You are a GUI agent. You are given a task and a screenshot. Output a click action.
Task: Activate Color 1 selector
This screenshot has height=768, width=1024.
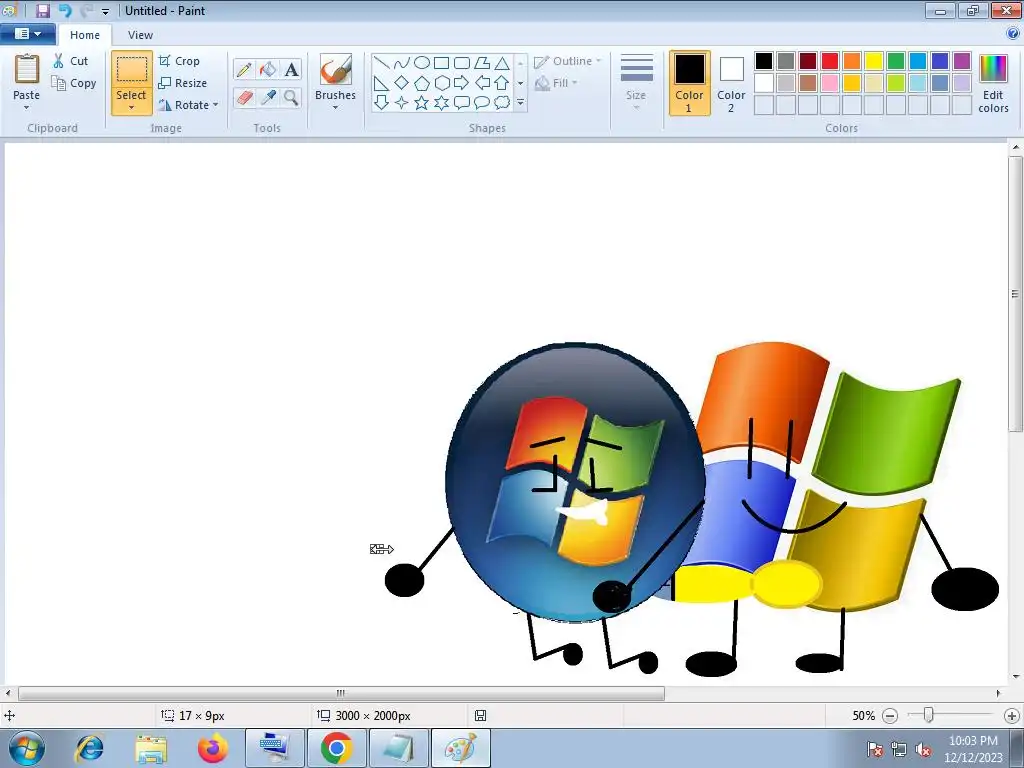[x=689, y=83]
